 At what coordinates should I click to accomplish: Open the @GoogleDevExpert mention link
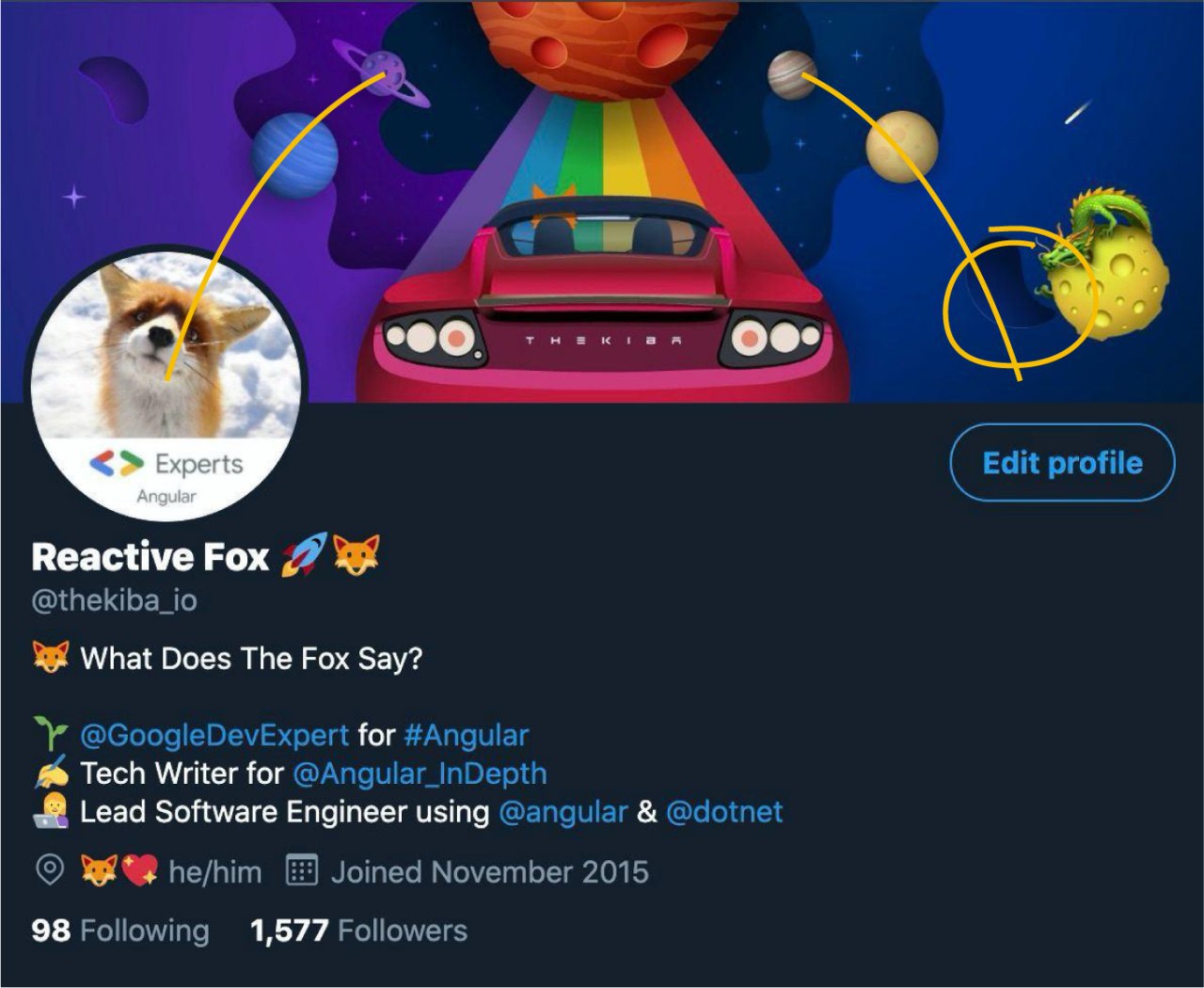coord(214,735)
